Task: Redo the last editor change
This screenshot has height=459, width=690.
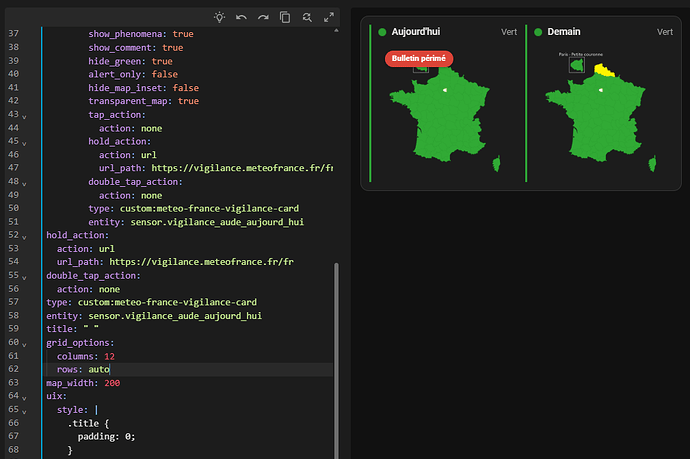Action: [263, 17]
